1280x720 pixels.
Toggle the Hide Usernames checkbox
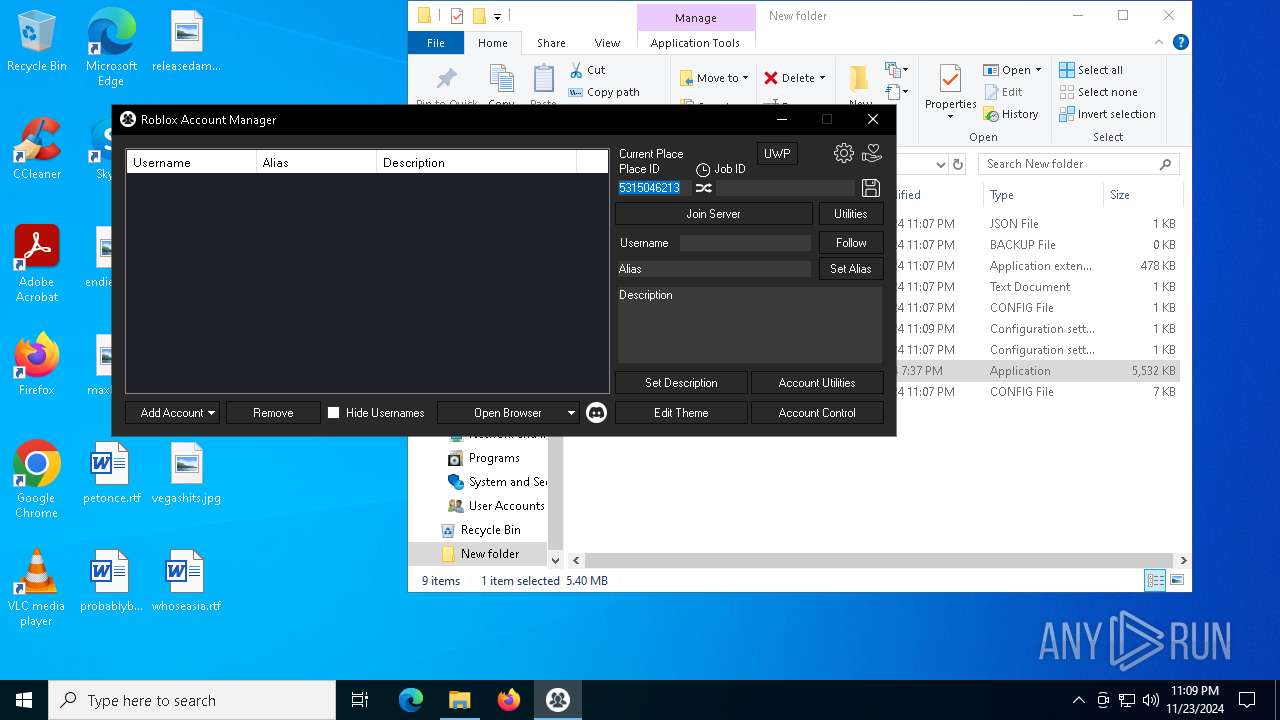click(334, 412)
